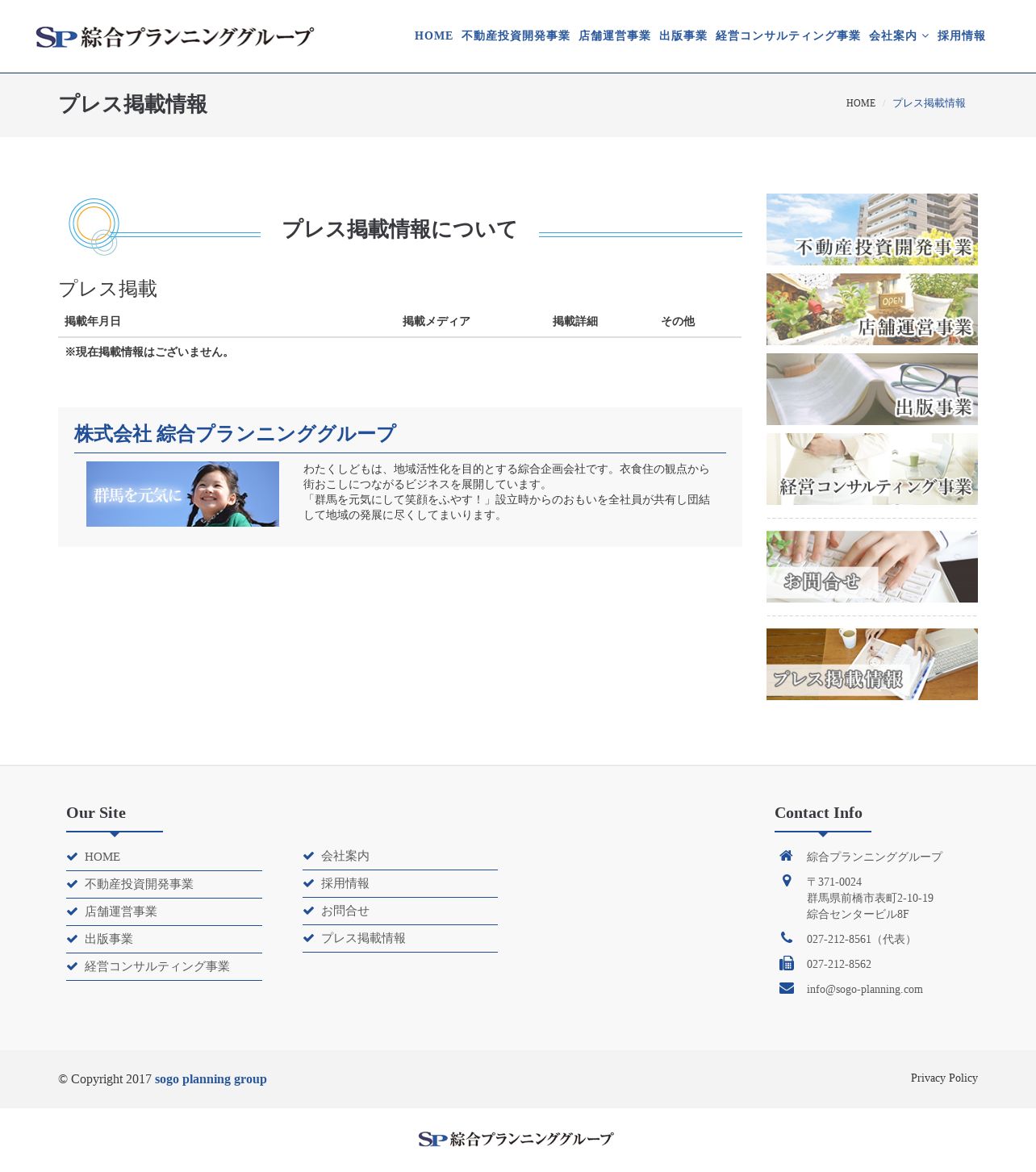
Task: Click the checkmark beside footer 出版事業
Action: [72, 939]
